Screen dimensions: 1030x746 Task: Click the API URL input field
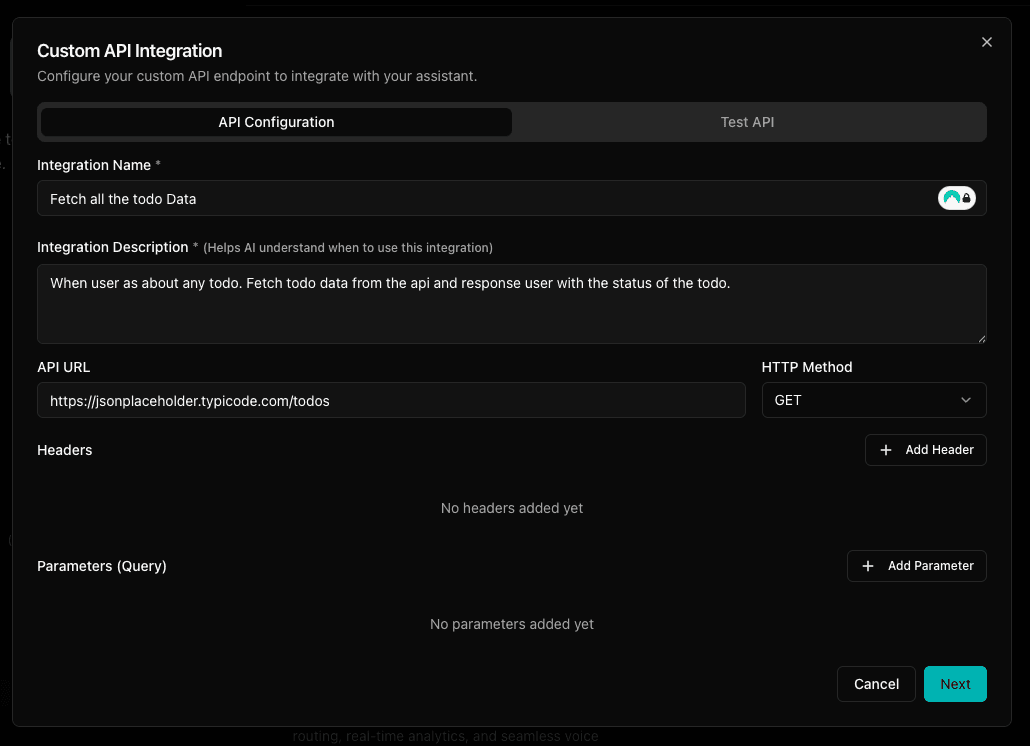pos(391,400)
